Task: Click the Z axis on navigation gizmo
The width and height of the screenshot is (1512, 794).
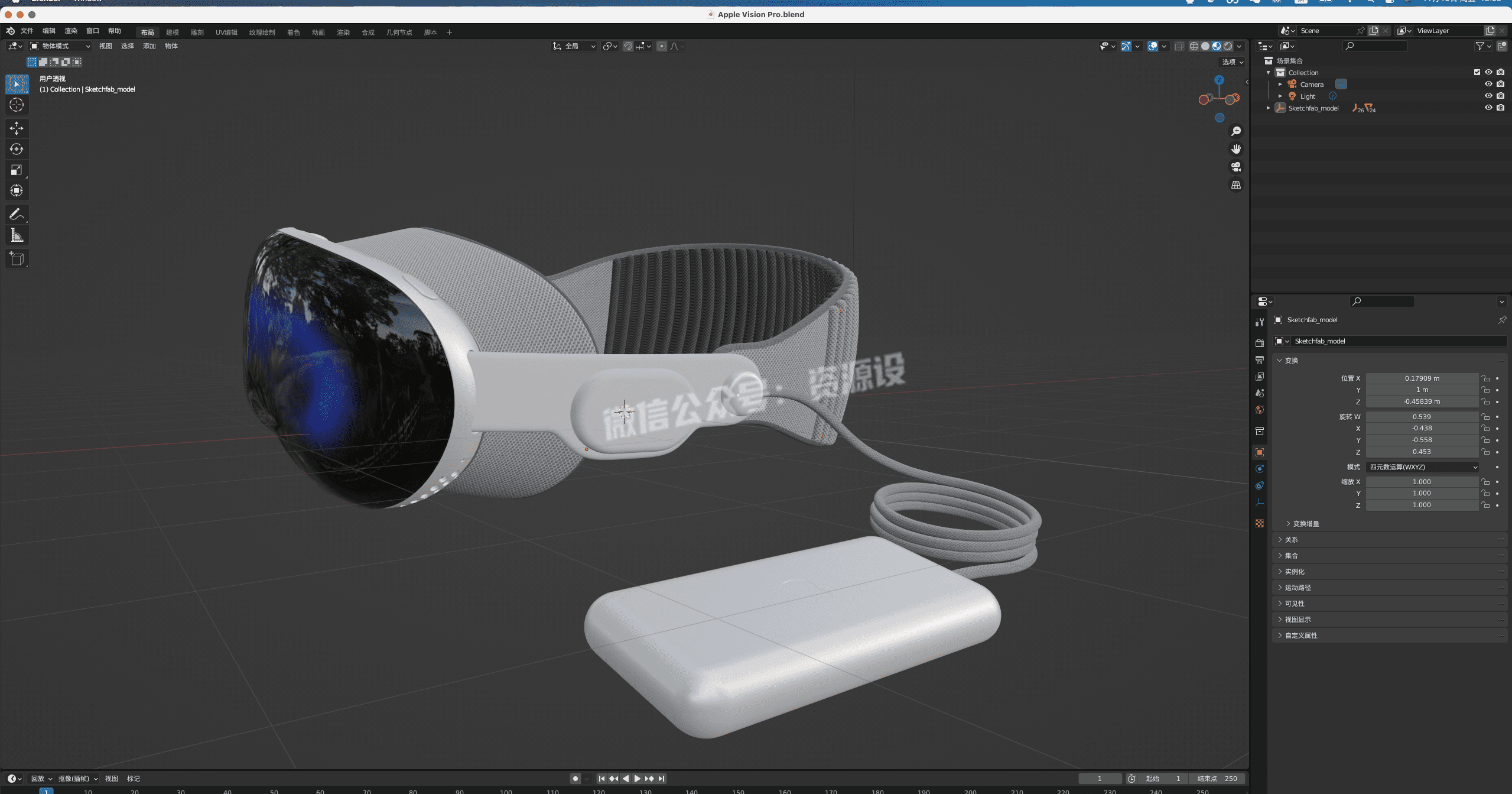Action: pyautogui.click(x=1219, y=79)
